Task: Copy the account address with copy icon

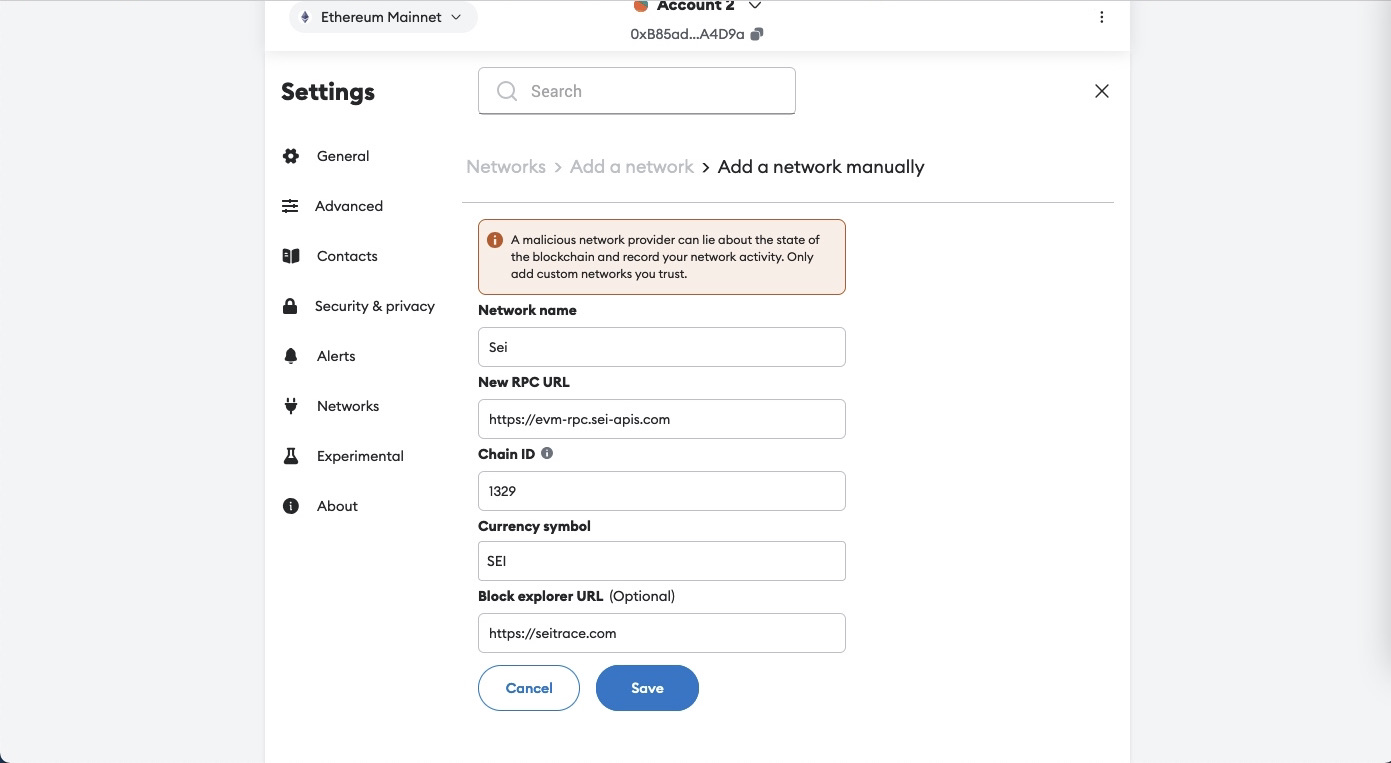Action: (757, 34)
